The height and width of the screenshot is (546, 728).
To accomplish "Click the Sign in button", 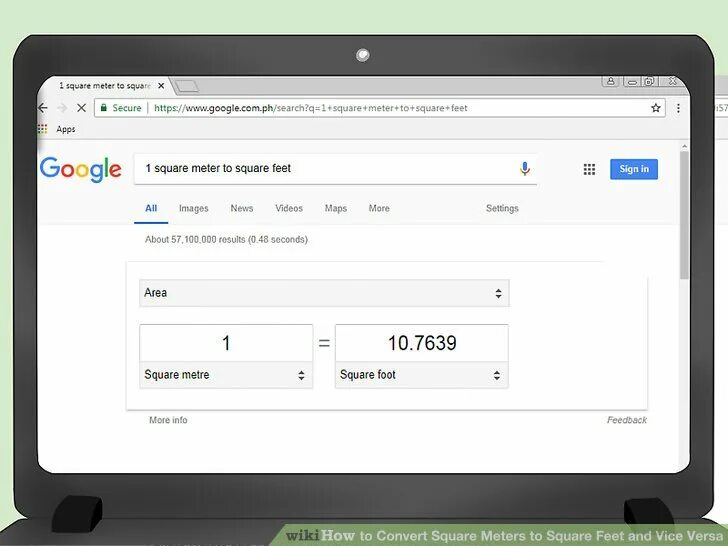I will click(634, 169).
